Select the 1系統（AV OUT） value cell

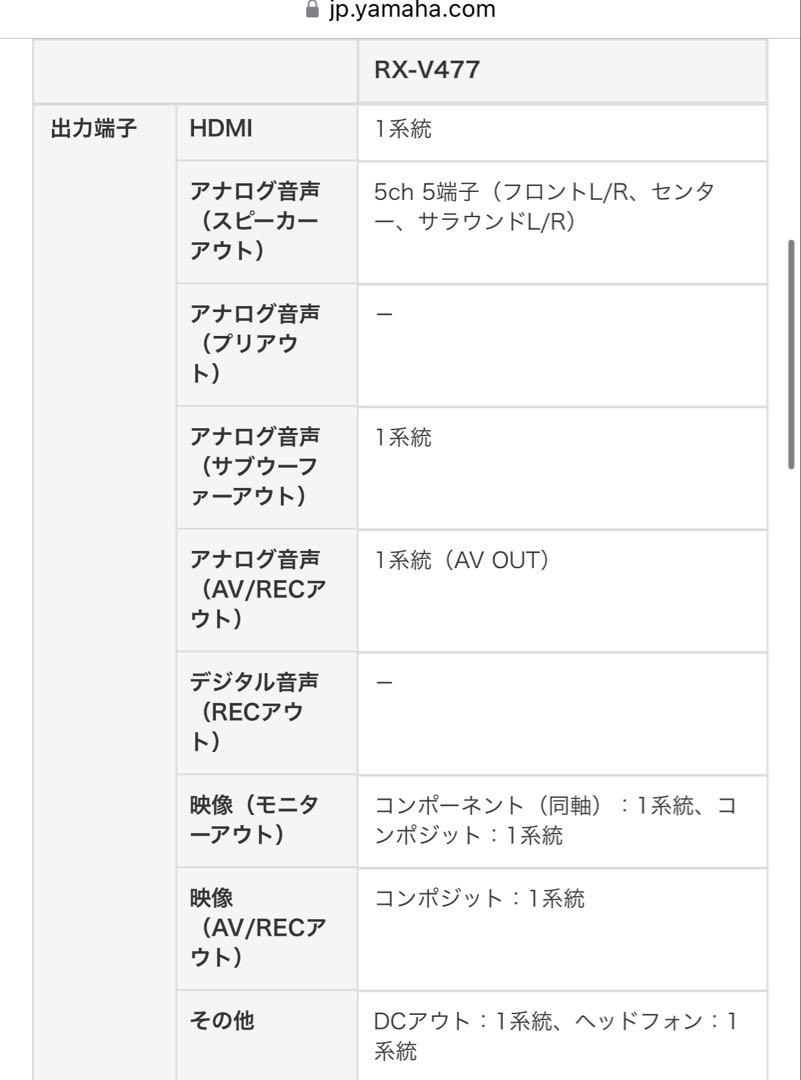(562, 590)
